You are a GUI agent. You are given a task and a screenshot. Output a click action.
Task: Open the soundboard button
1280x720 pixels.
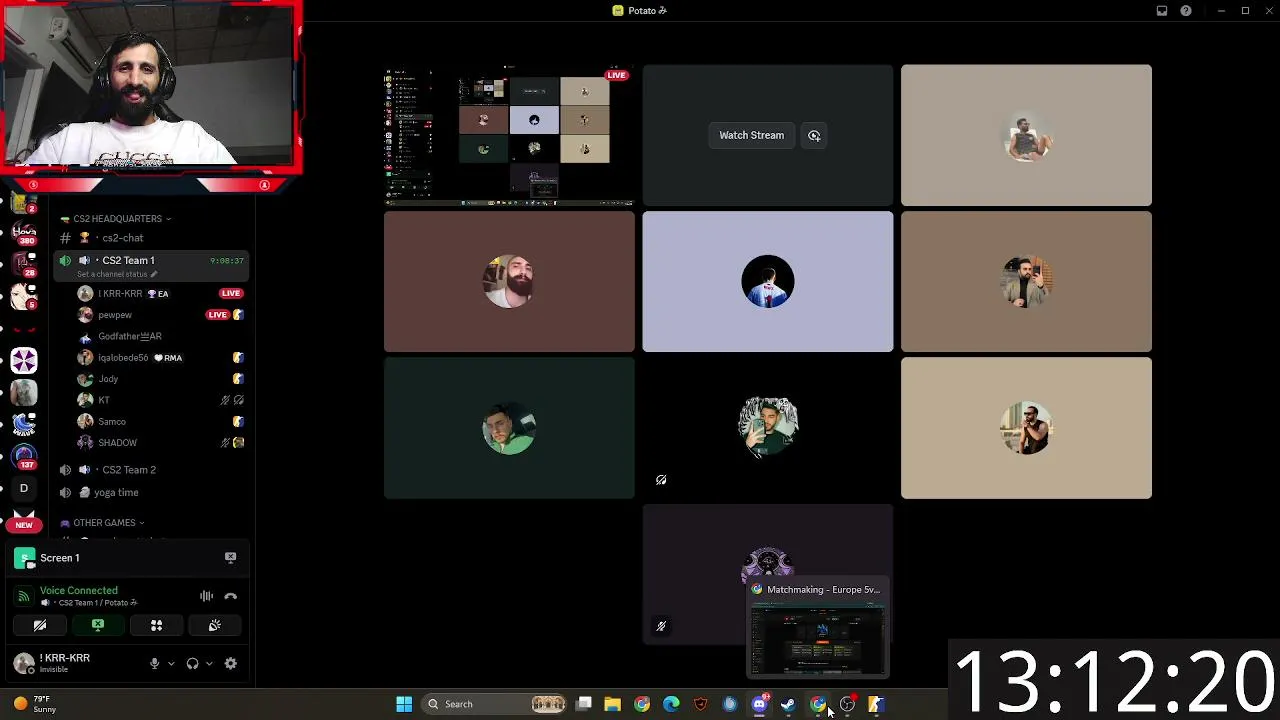(x=214, y=625)
